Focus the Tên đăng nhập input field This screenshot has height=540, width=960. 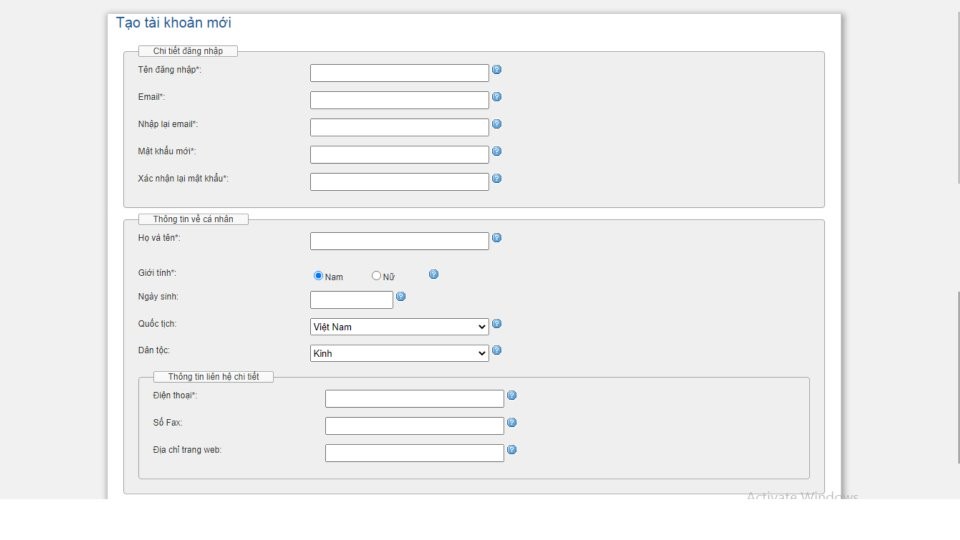pyautogui.click(x=399, y=73)
